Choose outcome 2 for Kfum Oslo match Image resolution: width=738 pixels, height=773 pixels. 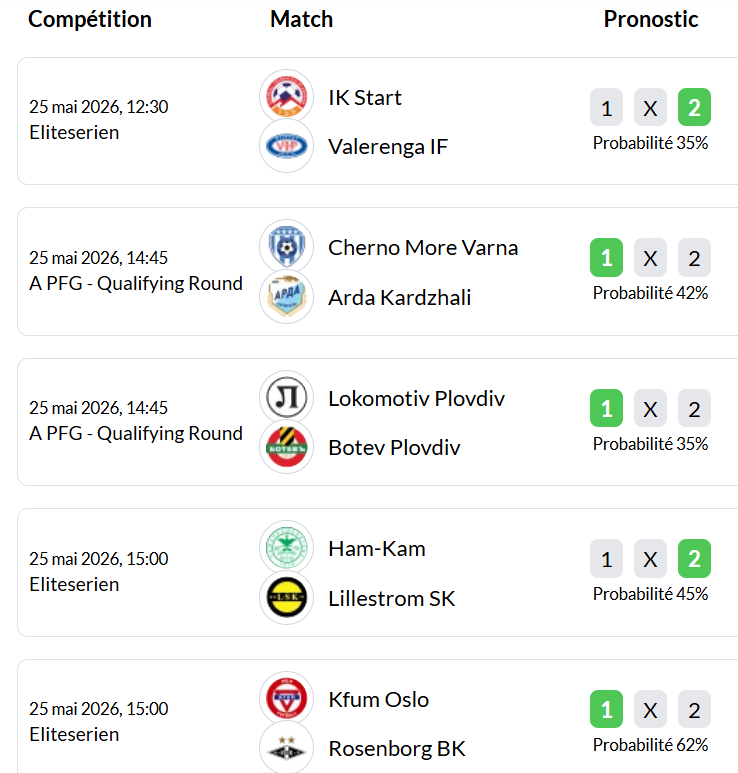(x=694, y=709)
